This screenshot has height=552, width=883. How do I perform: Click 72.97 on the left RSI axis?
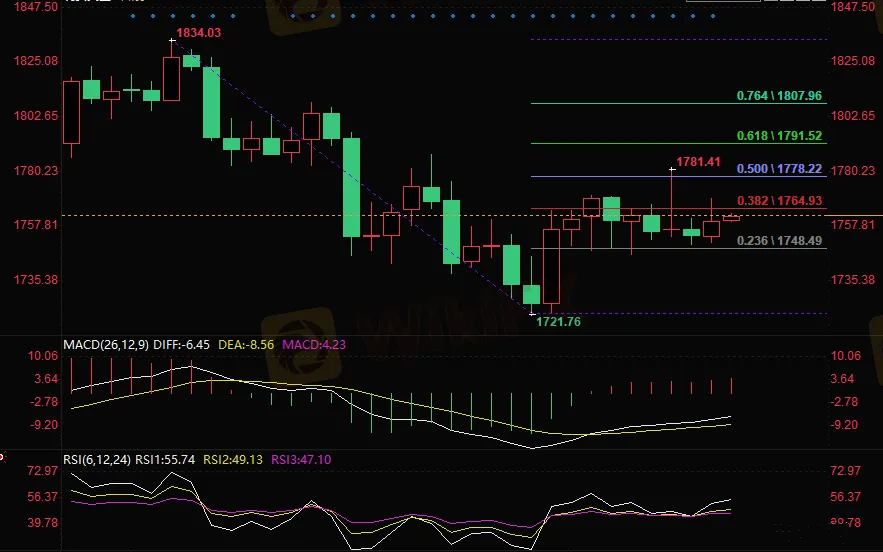click(x=43, y=470)
